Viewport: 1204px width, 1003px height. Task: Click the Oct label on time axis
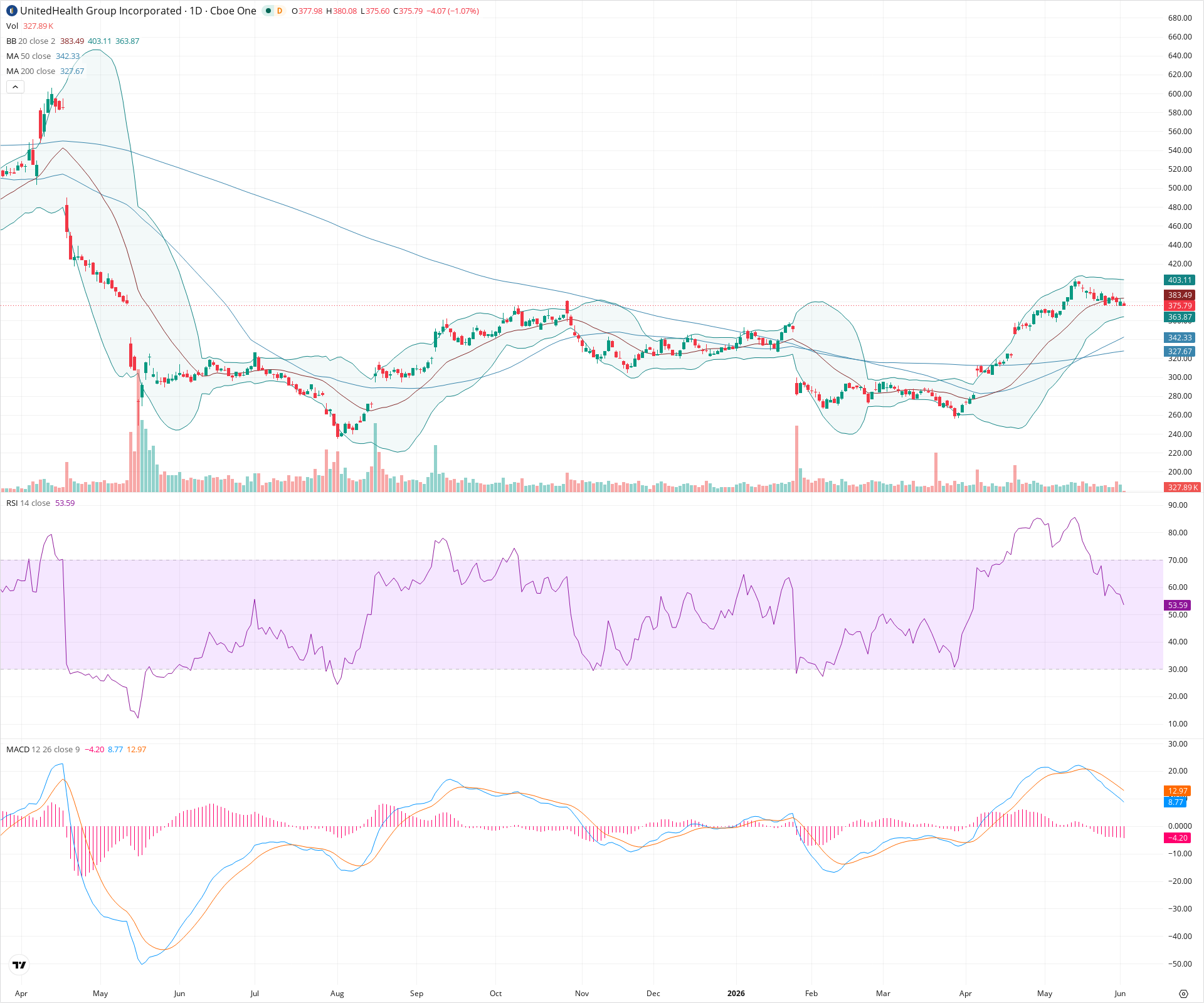point(496,994)
